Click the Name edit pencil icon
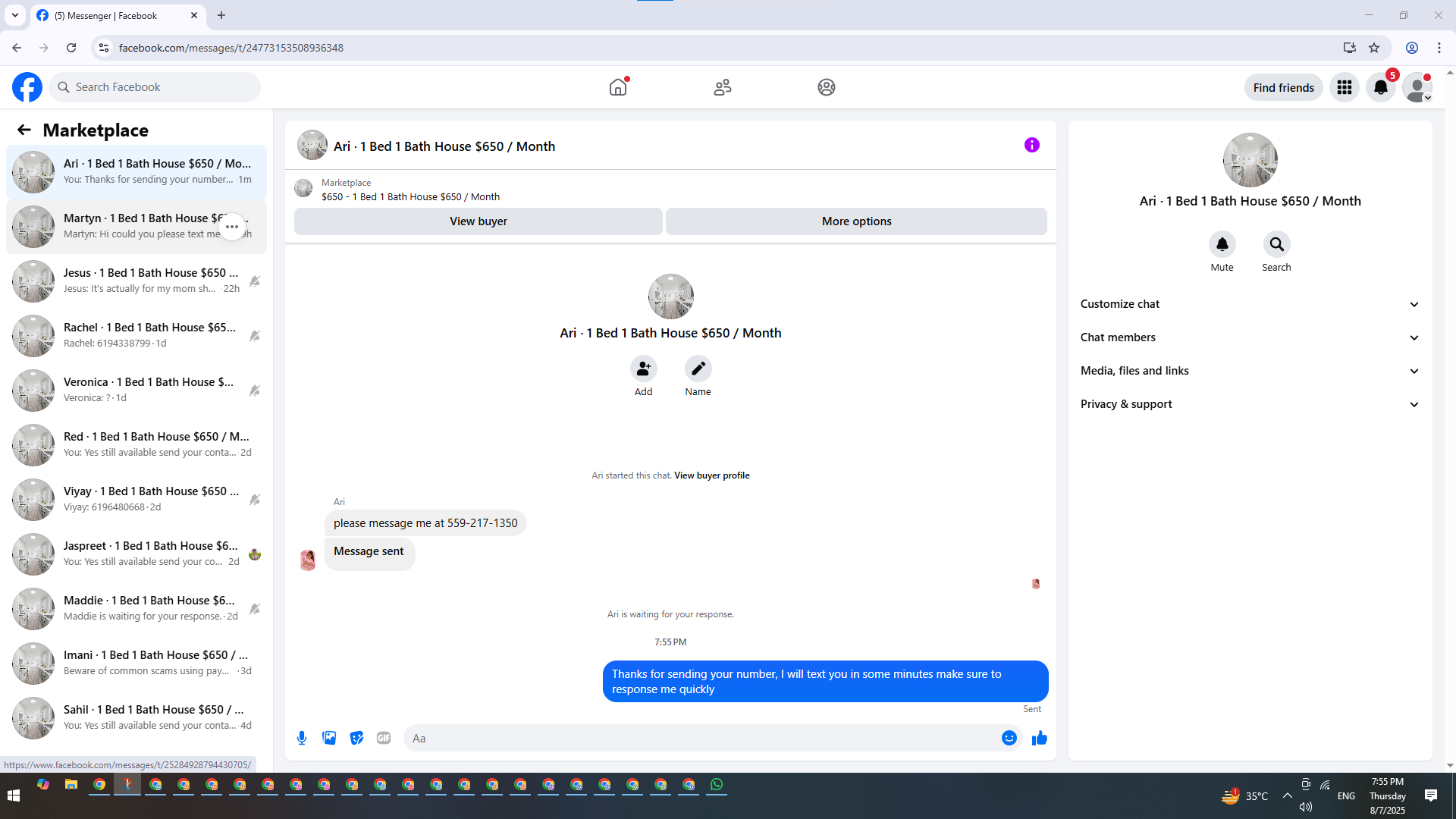1456x819 pixels. coord(698,369)
